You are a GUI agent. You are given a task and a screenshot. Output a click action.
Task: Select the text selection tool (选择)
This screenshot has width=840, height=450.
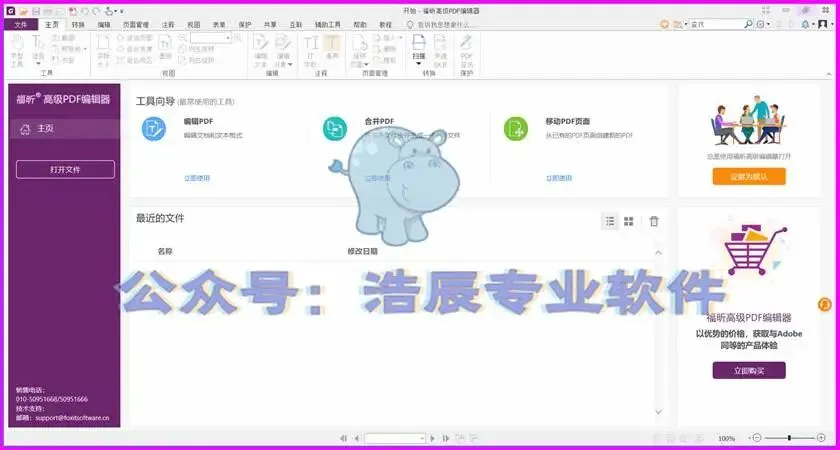(38, 51)
